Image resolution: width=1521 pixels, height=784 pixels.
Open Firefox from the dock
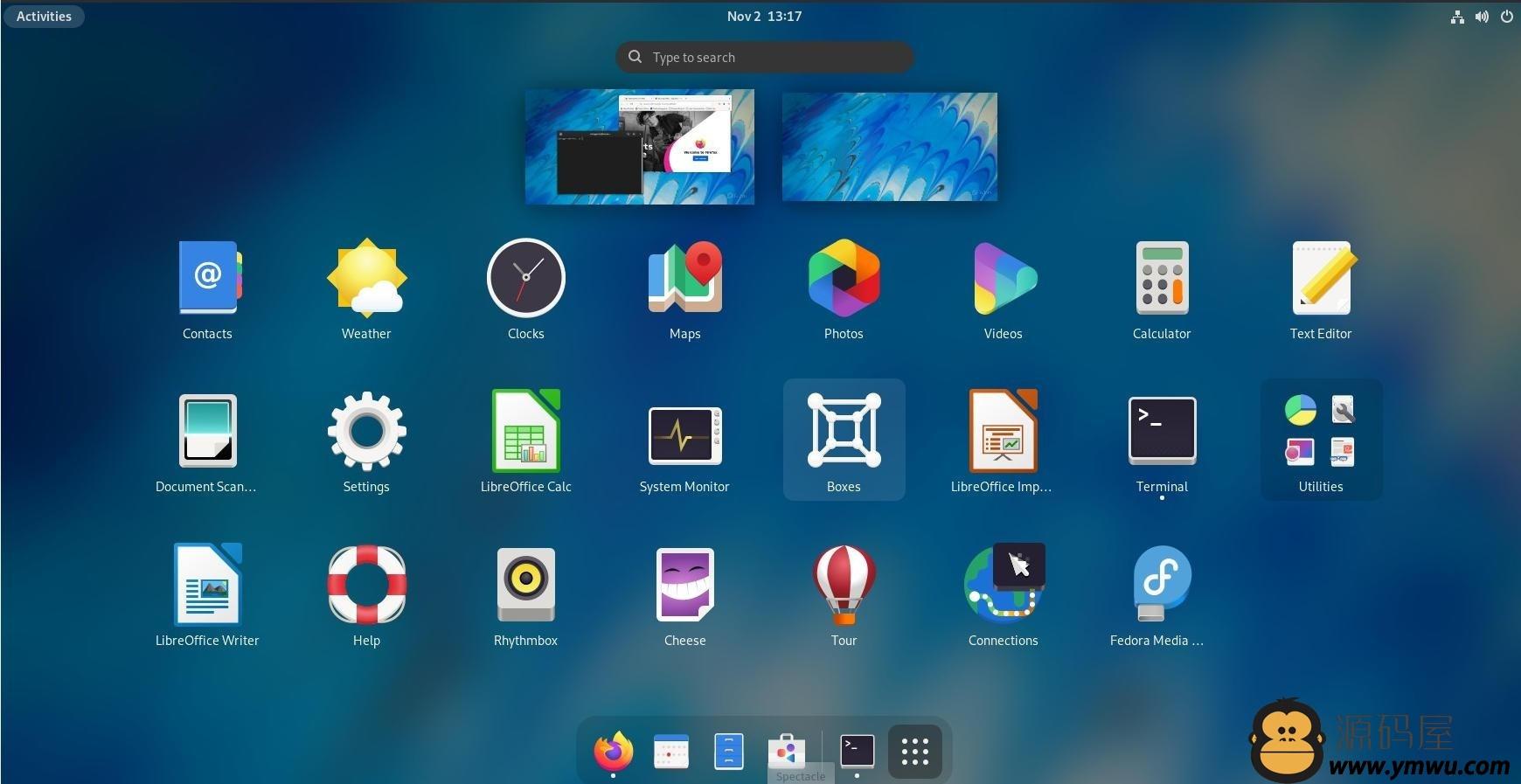[614, 752]
